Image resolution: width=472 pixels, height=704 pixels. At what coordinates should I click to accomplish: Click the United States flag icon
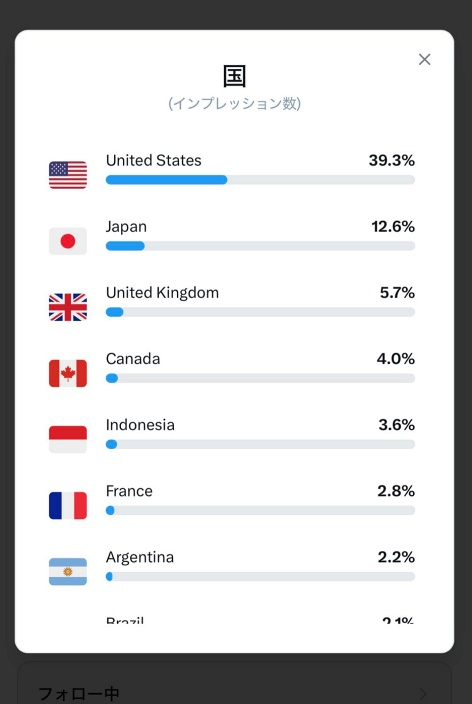coord(68,175)
